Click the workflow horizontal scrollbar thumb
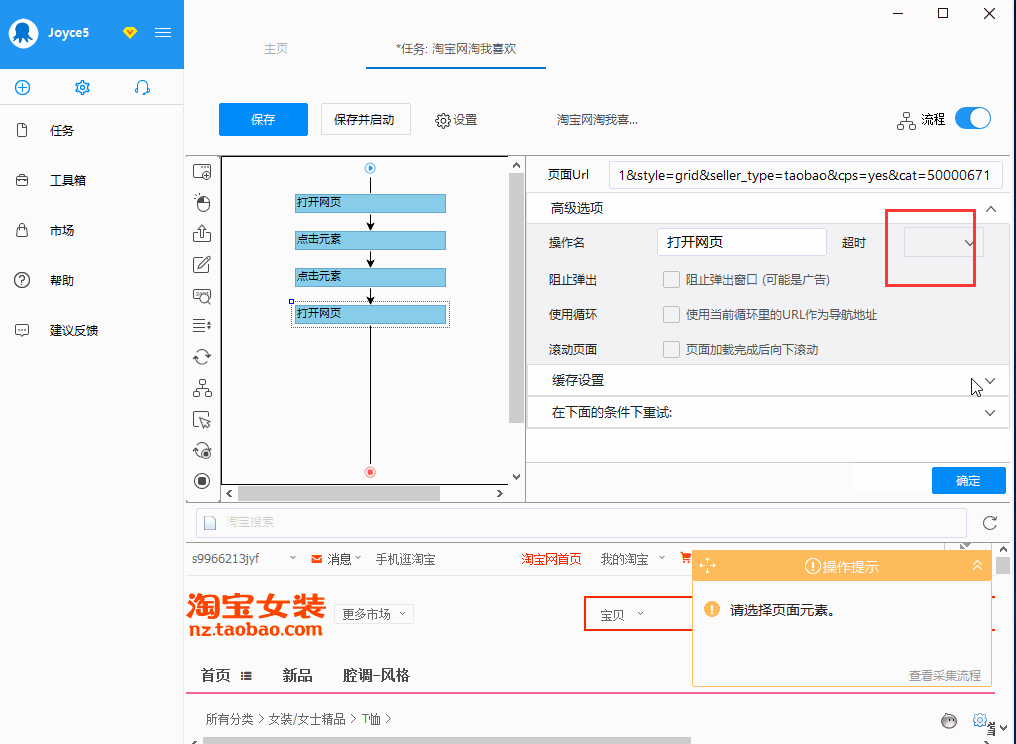This screenshot has height=744, width=1016. pyautogui.click(x=339, y=493)
